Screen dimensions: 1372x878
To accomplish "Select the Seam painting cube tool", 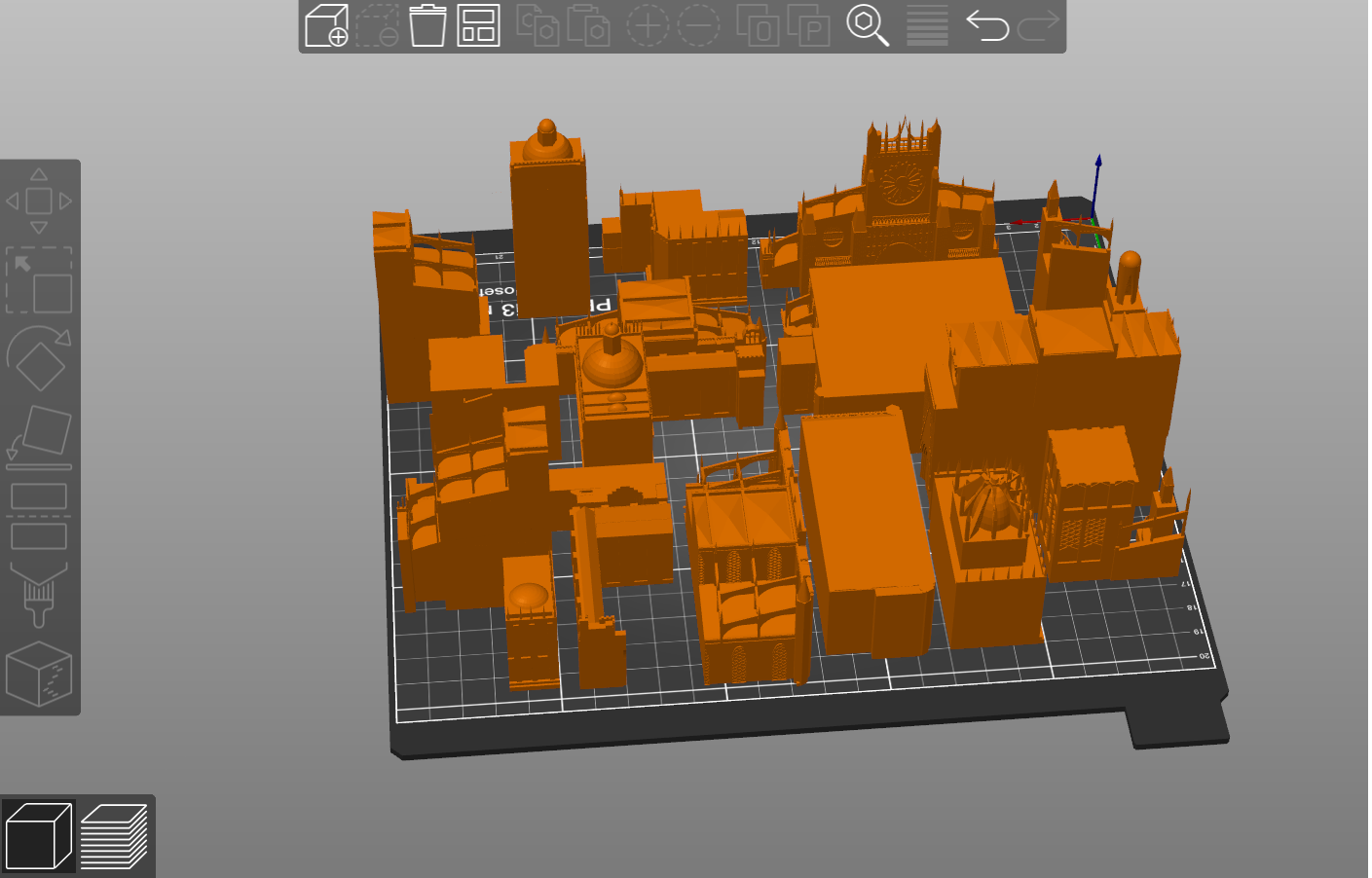I will pos(39,674).
